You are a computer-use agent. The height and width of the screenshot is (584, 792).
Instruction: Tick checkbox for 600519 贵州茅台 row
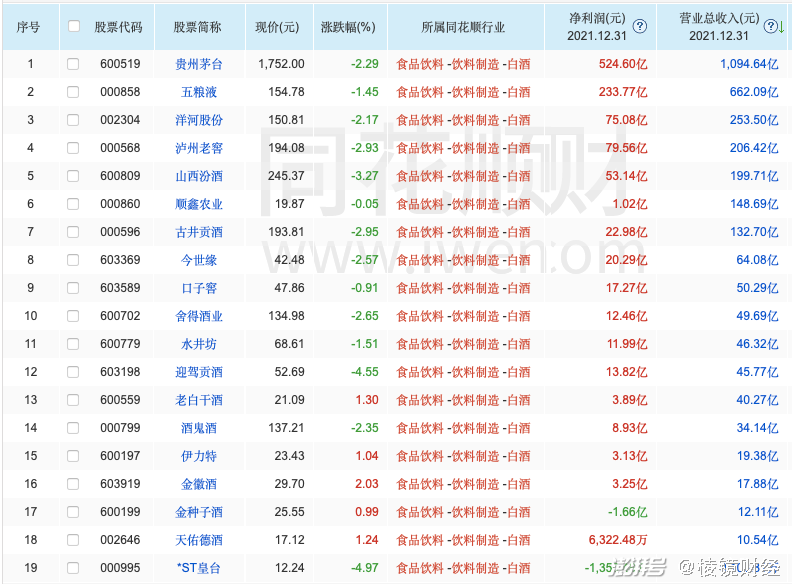click(73, 64)
